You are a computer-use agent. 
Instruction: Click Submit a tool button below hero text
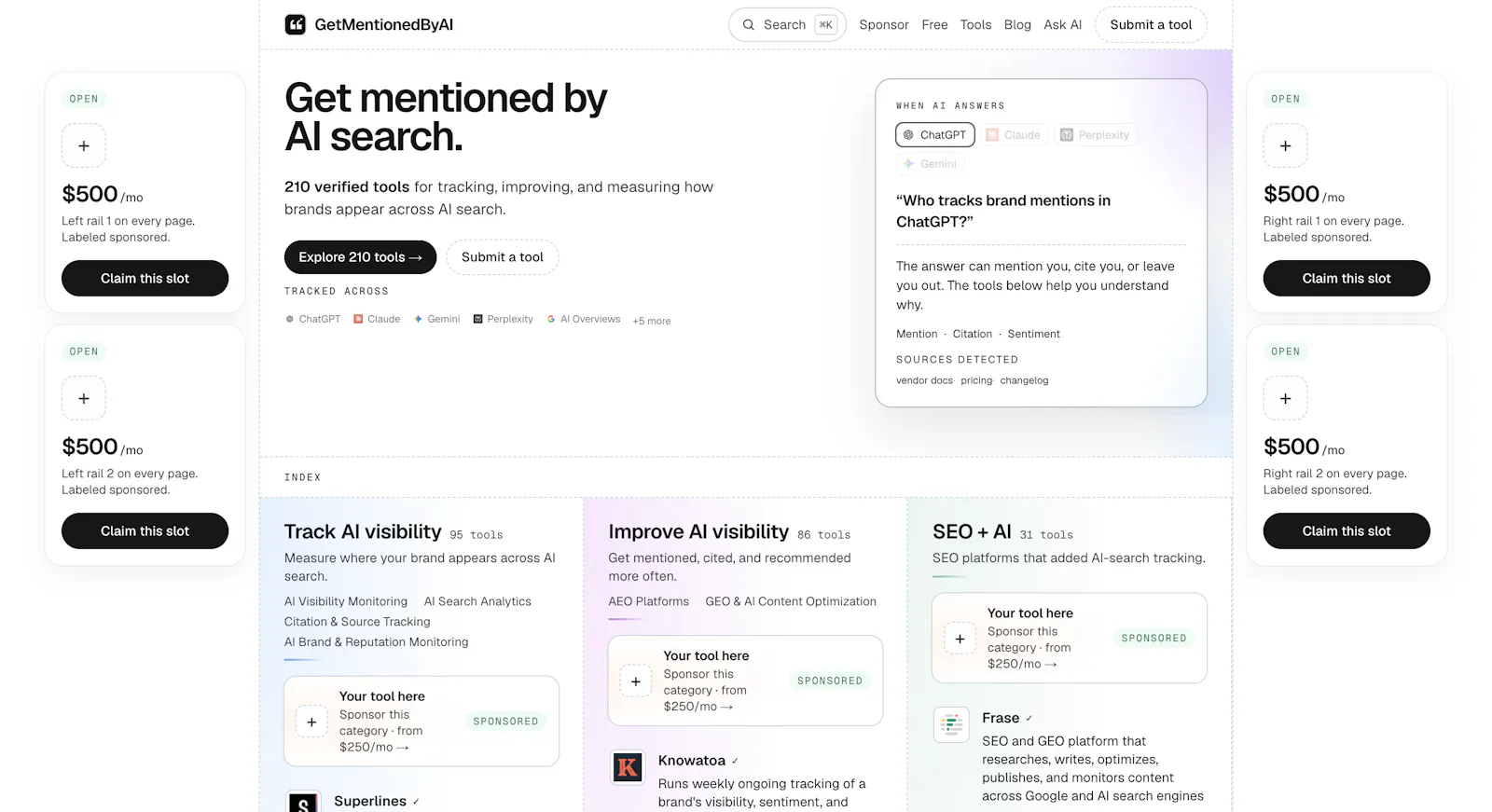(x=503, y=257)
